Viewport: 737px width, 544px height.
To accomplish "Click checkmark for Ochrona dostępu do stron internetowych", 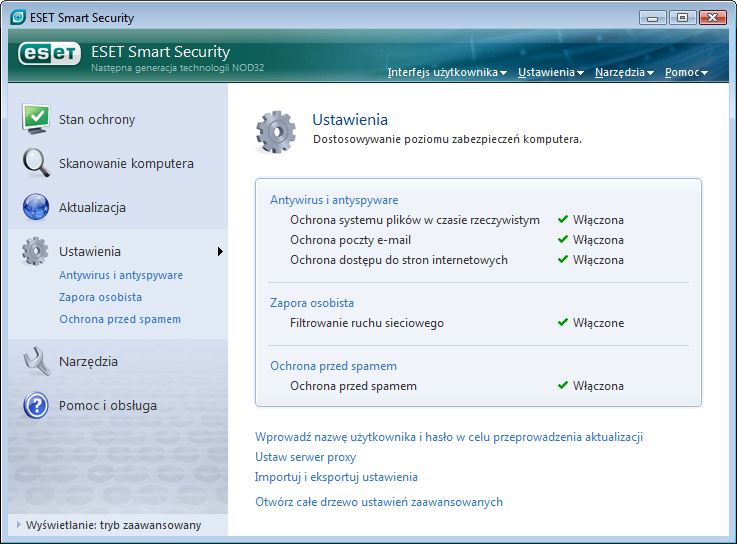I will (563, 259).
